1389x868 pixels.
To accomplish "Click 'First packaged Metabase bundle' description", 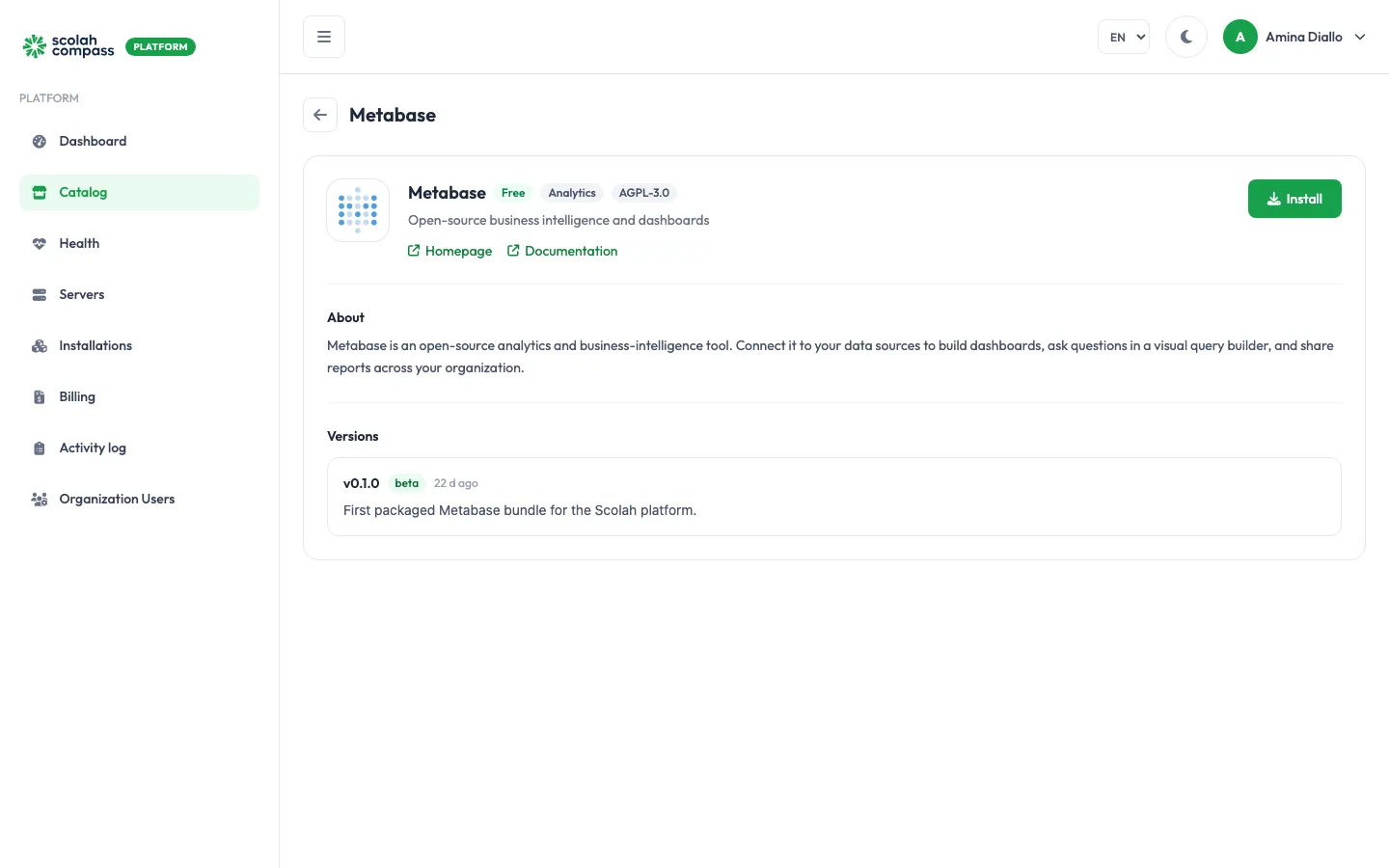I will 520,510.
